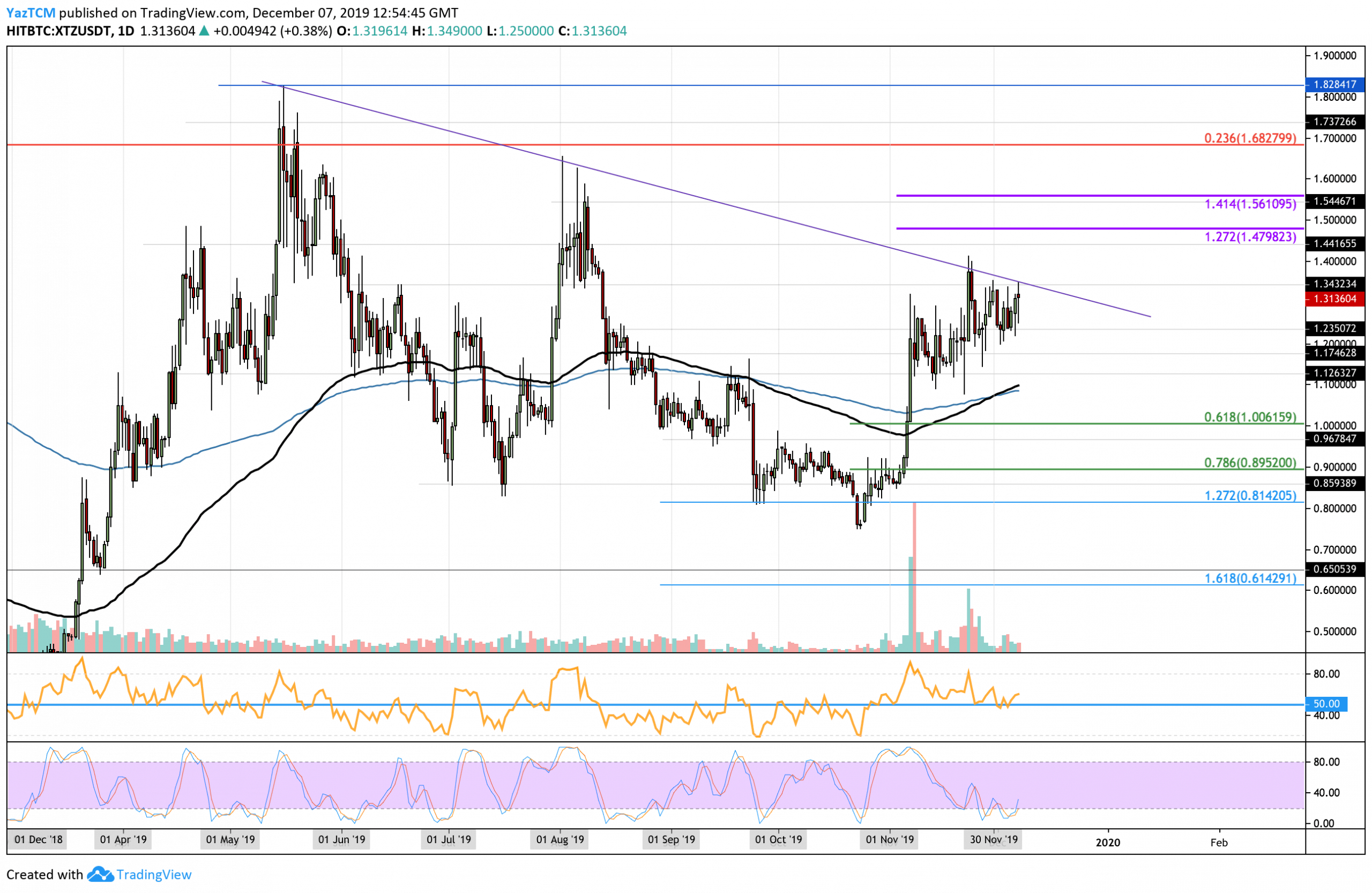Screen dimensions: 1372x893
Task: Click the 1.414(1.561095) extension label
Action: tap(1250, 204)
